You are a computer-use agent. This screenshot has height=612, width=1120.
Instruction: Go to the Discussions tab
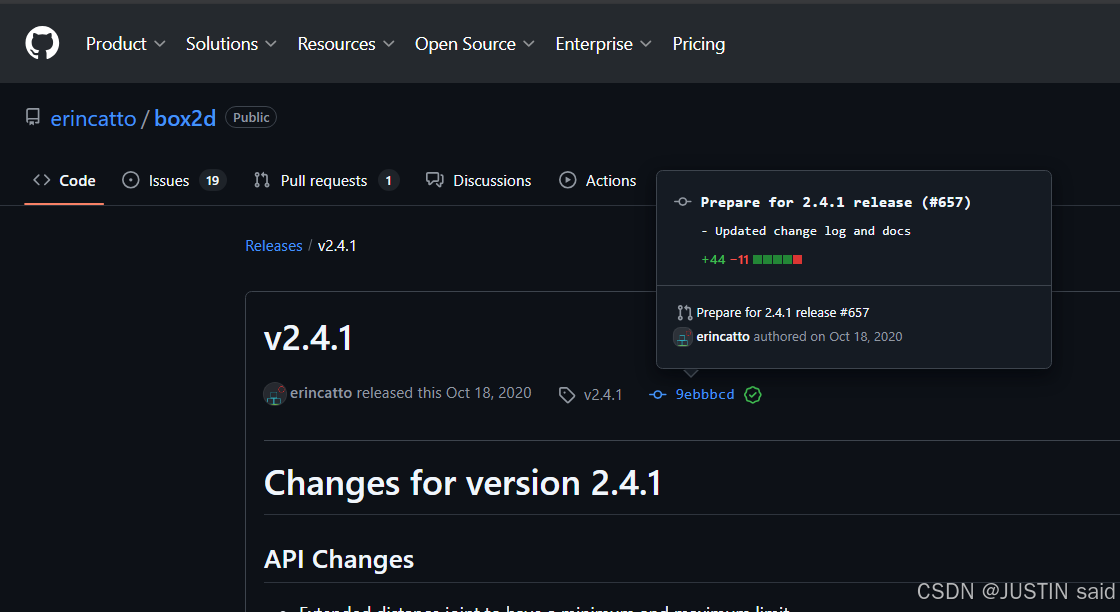click(x=479, y=181)
